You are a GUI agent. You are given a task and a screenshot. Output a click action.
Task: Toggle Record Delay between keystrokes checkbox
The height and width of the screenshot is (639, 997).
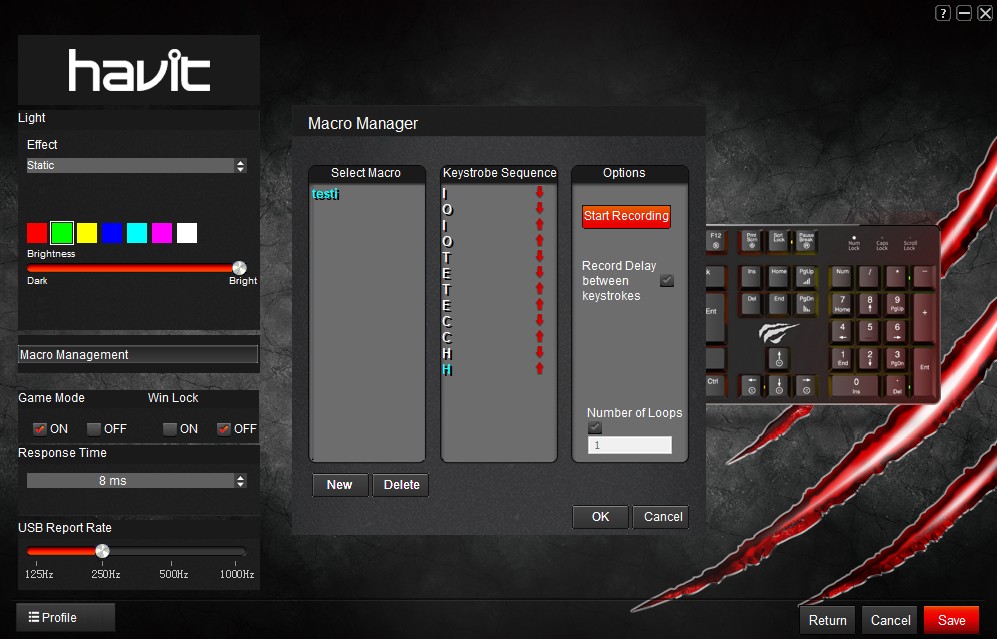[667, 281]
